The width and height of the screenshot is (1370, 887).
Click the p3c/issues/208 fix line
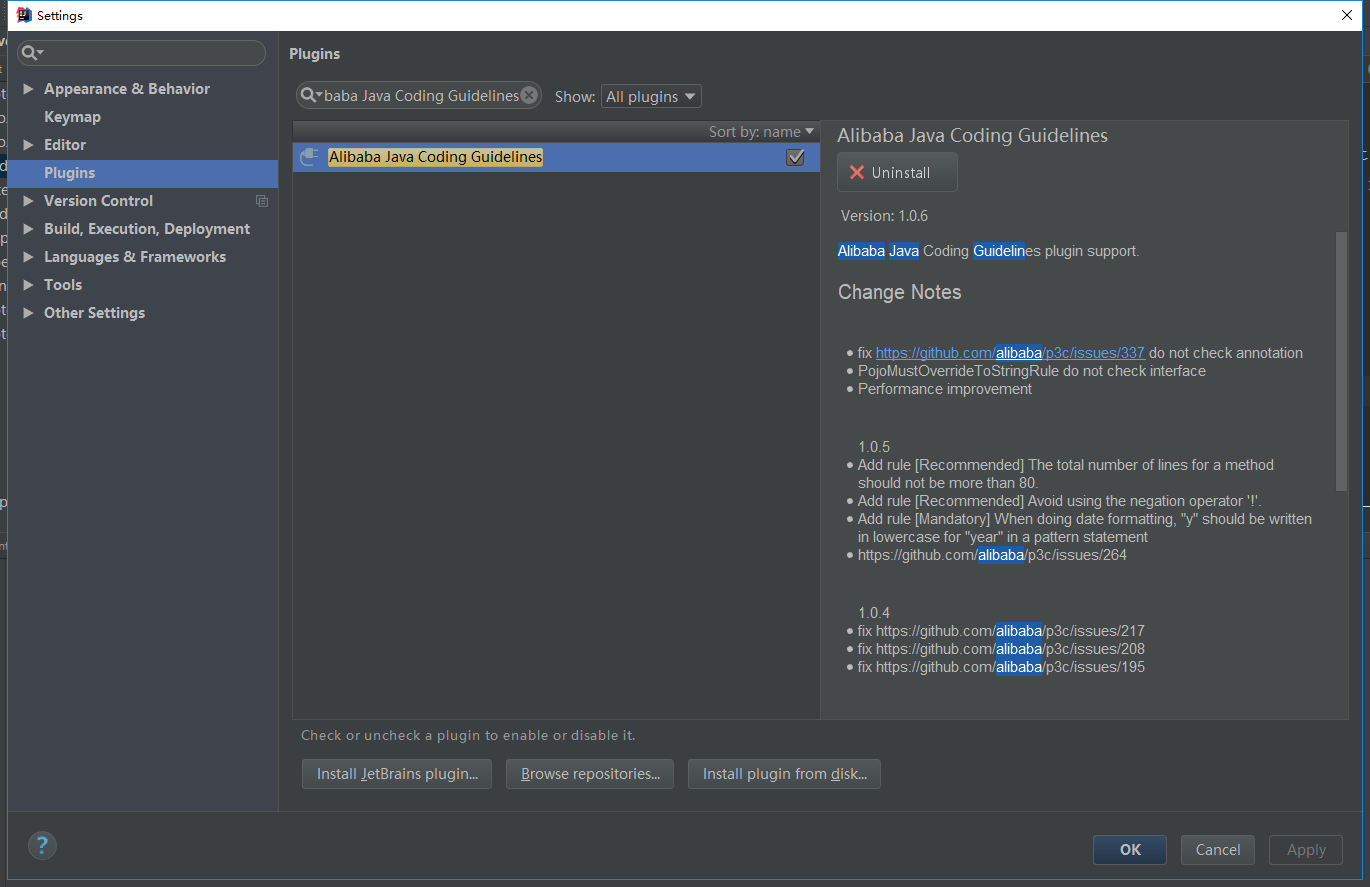[1001, 649]
